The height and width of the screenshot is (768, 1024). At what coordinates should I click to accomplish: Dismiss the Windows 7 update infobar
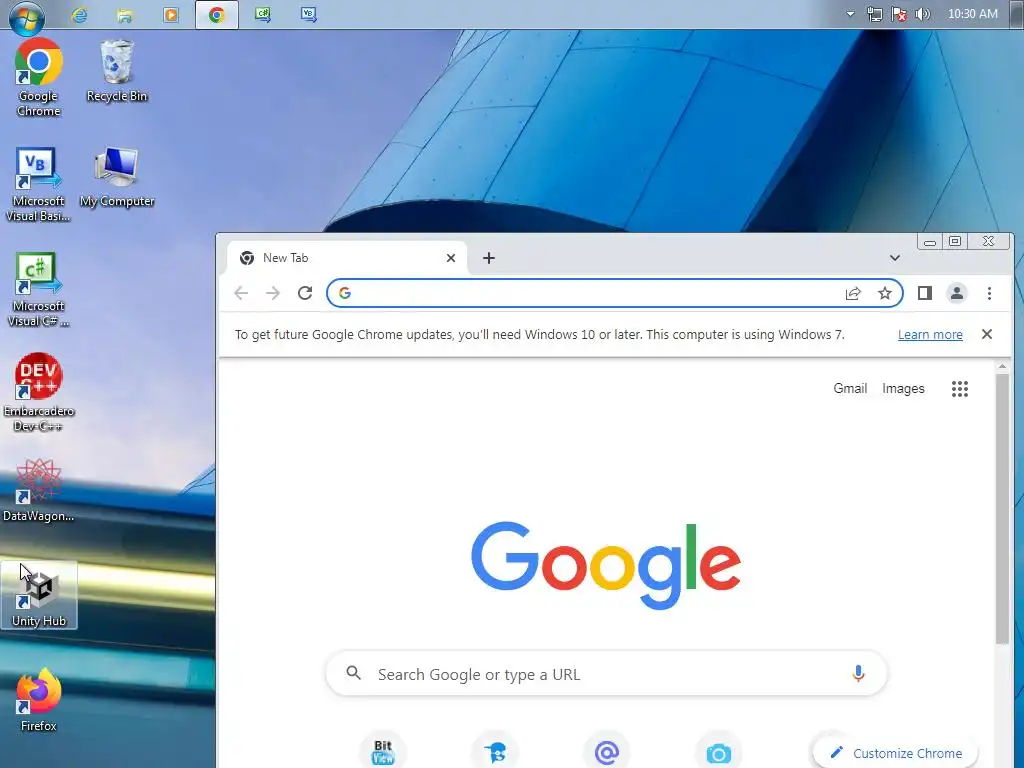pos(987,334)
